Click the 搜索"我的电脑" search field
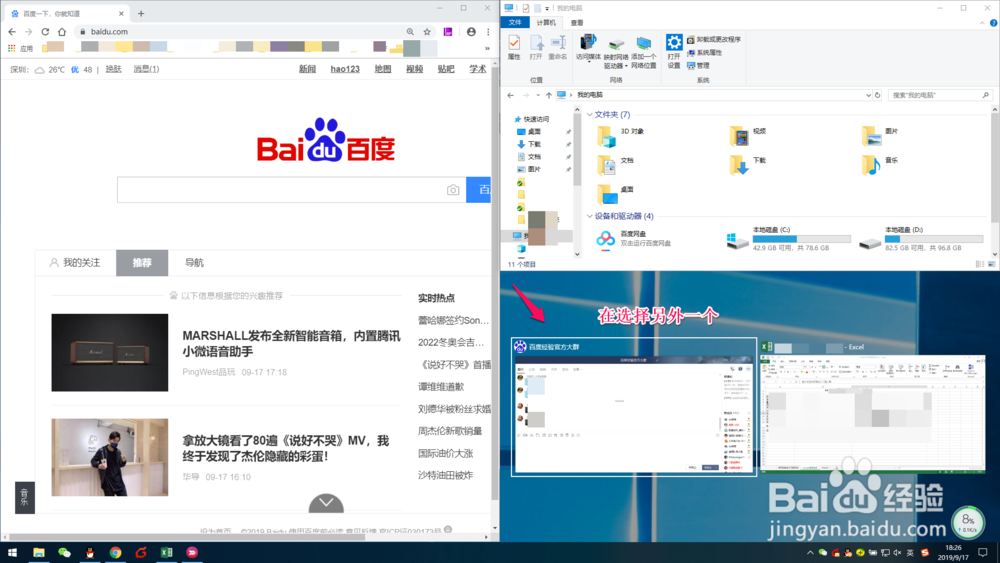Image resolution: width=1000 pixels, height=563 pixels. pos(939,95)
